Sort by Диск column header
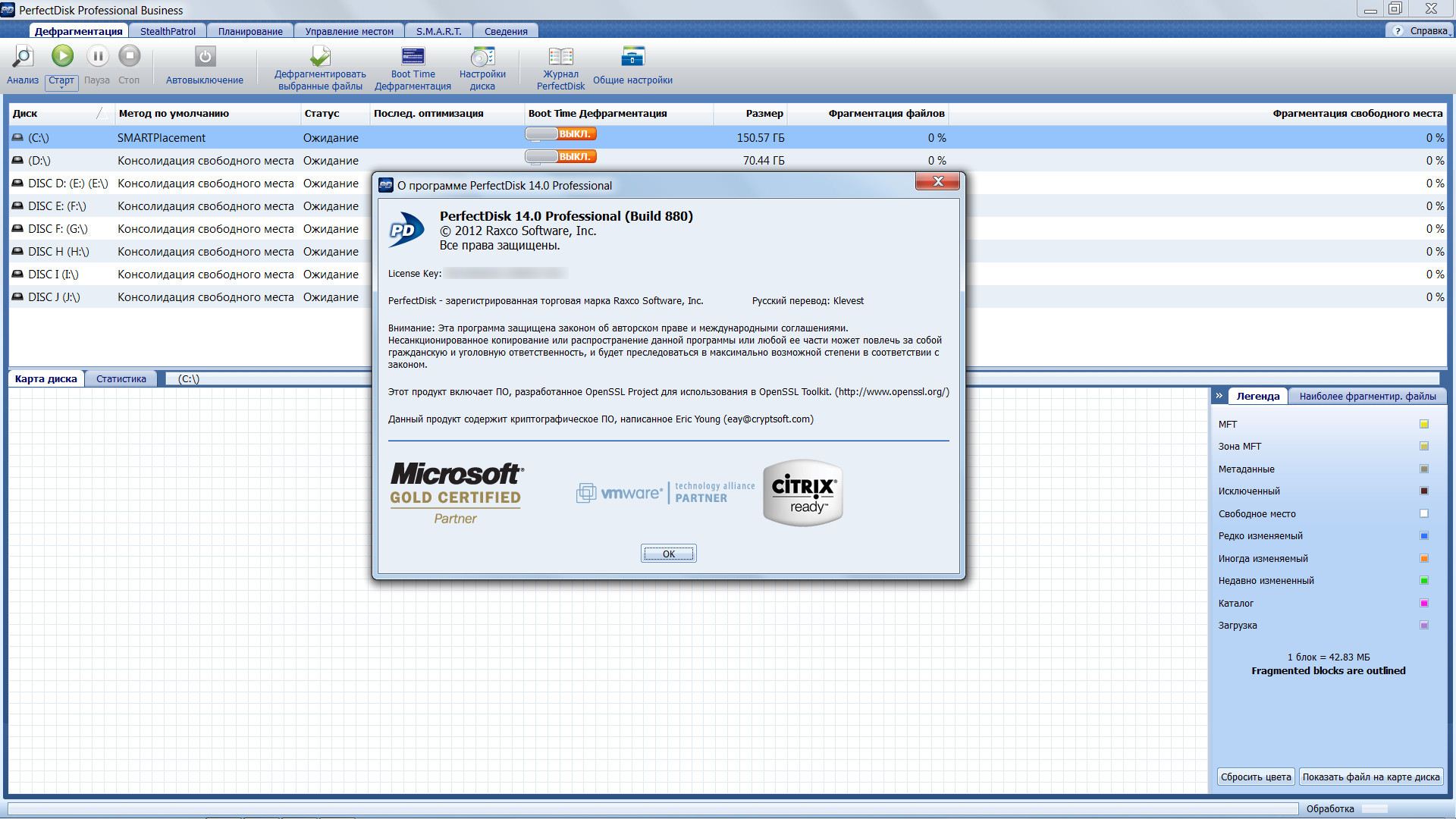 pyautogui.click(x=61, y=114)
